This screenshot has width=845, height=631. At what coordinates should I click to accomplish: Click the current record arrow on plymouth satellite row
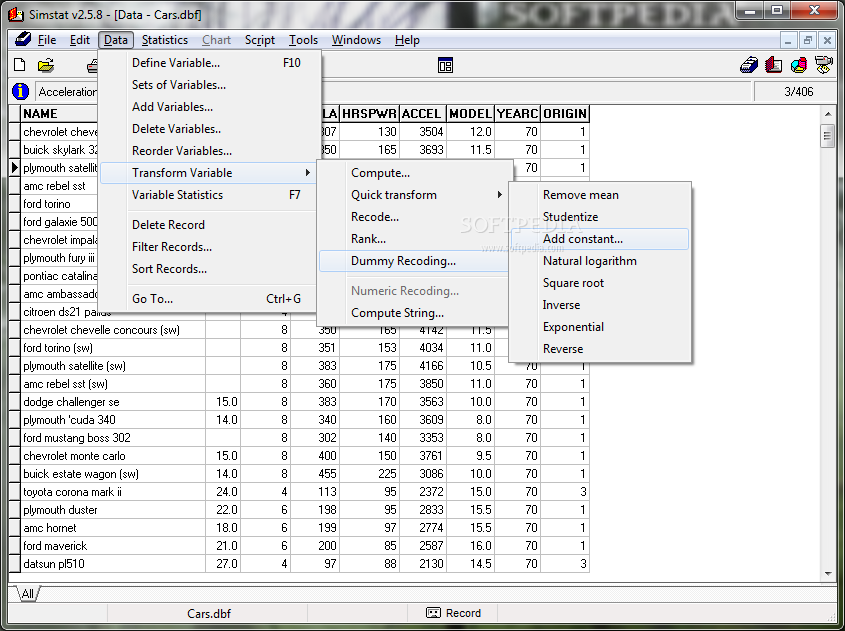click(x=15, y=168)
